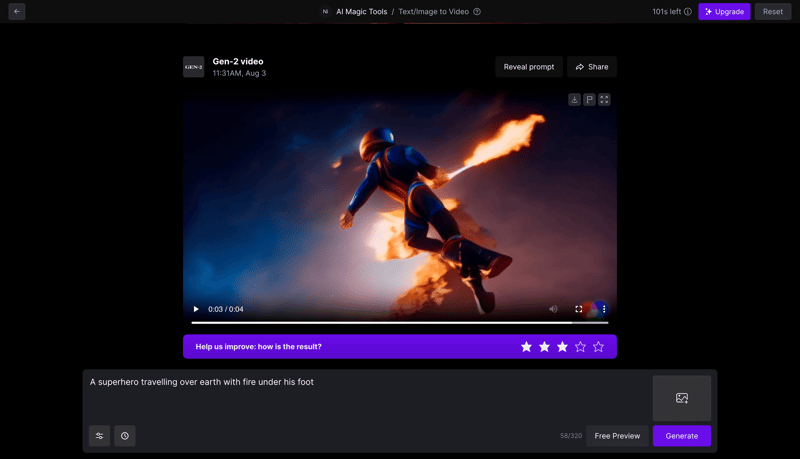800x459 pixels.
Task: Click the help icon beside Text/Image to Video
Action: [x=477, y=12]
